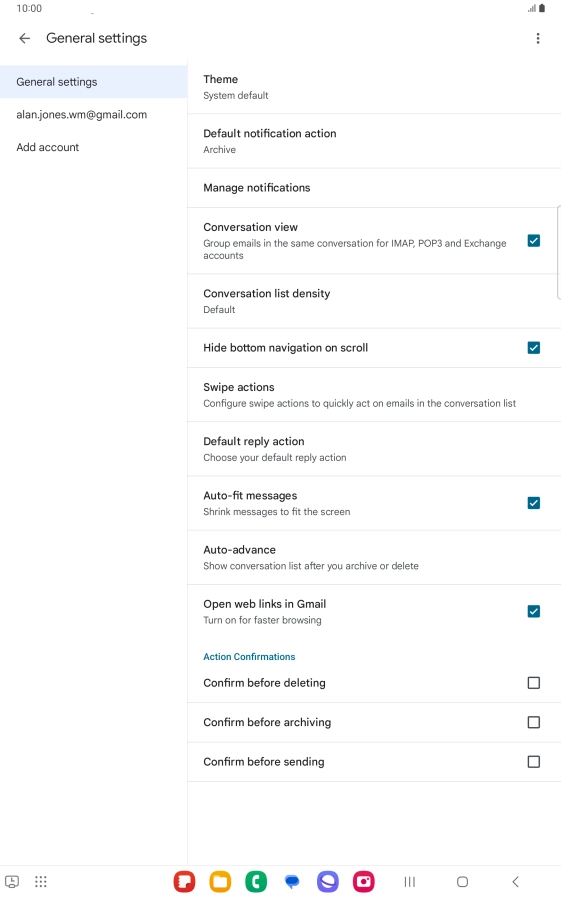Launch the yellow My Files folder app
This screenshot has height=898, width=561.
tap(220, 881)
